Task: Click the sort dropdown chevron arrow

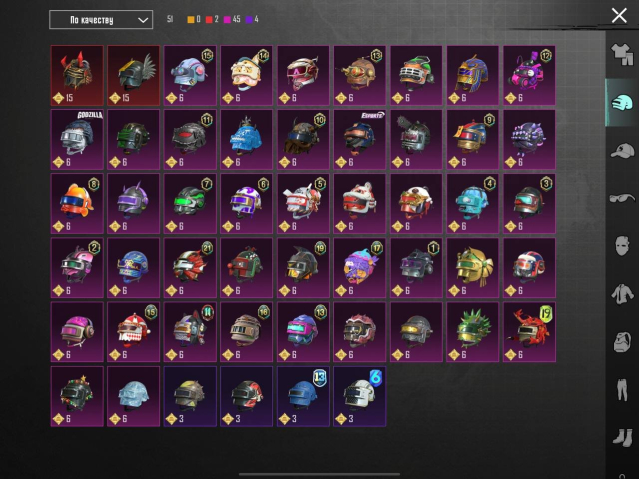Action: point(143,20)
